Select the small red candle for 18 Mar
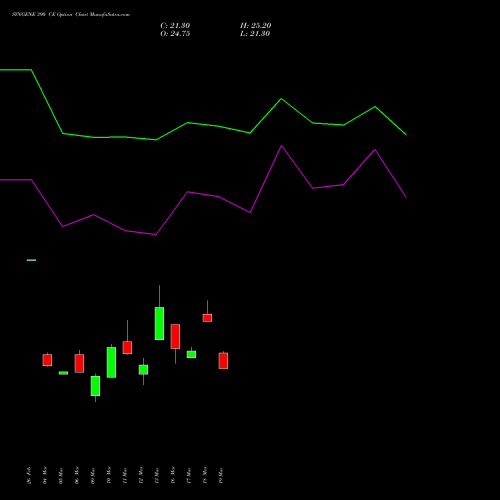 point(207,318)
